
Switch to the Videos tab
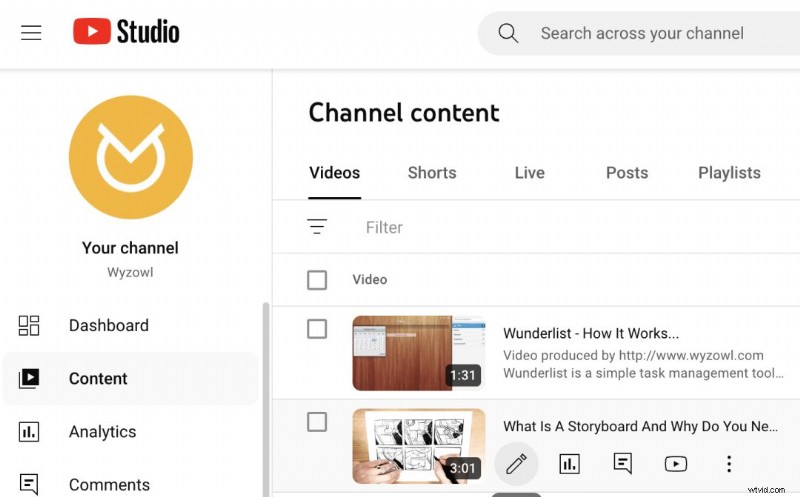[x=335, y=173]
